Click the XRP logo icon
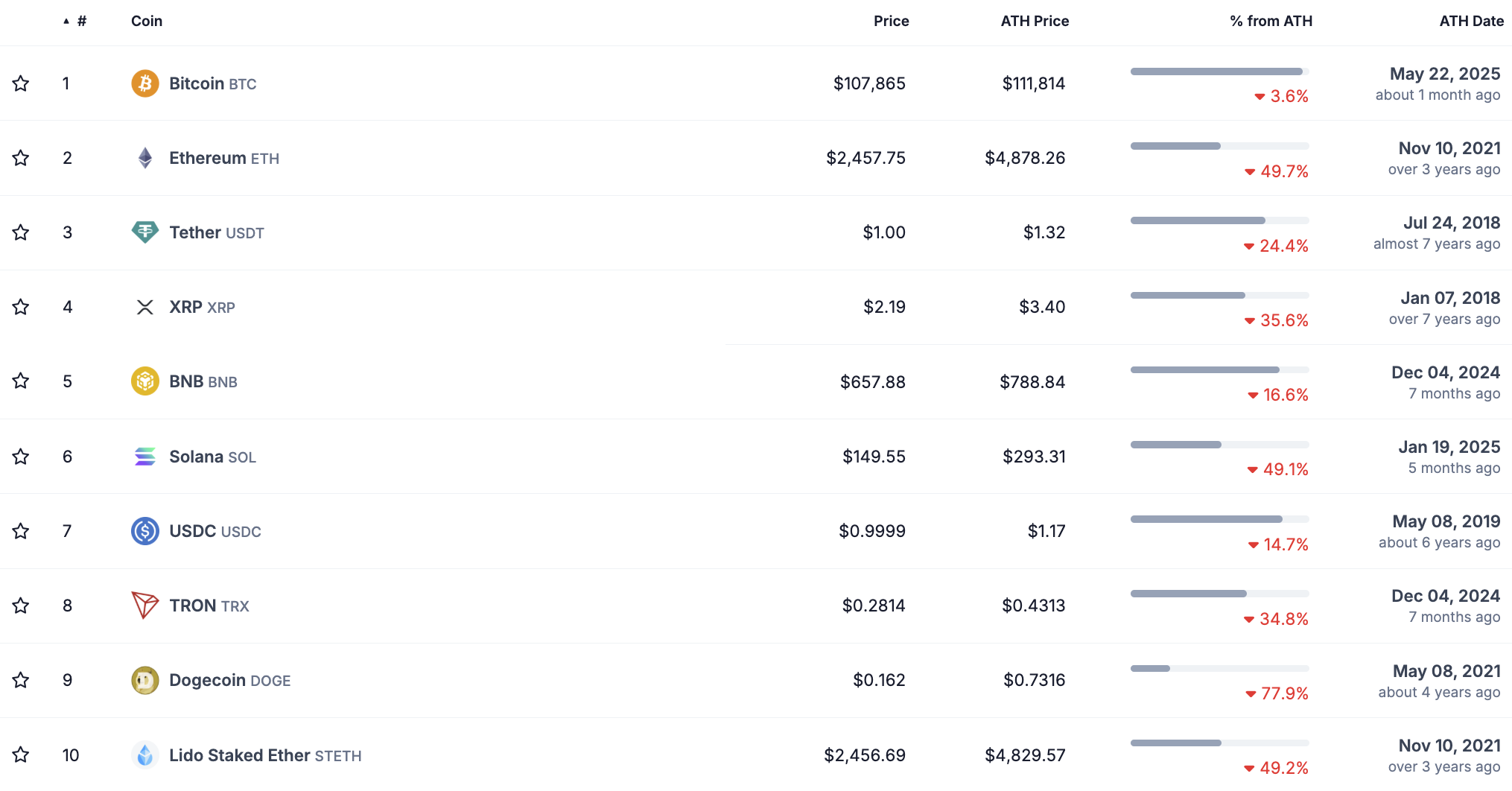1512x791 pixels. coord(145,307)
